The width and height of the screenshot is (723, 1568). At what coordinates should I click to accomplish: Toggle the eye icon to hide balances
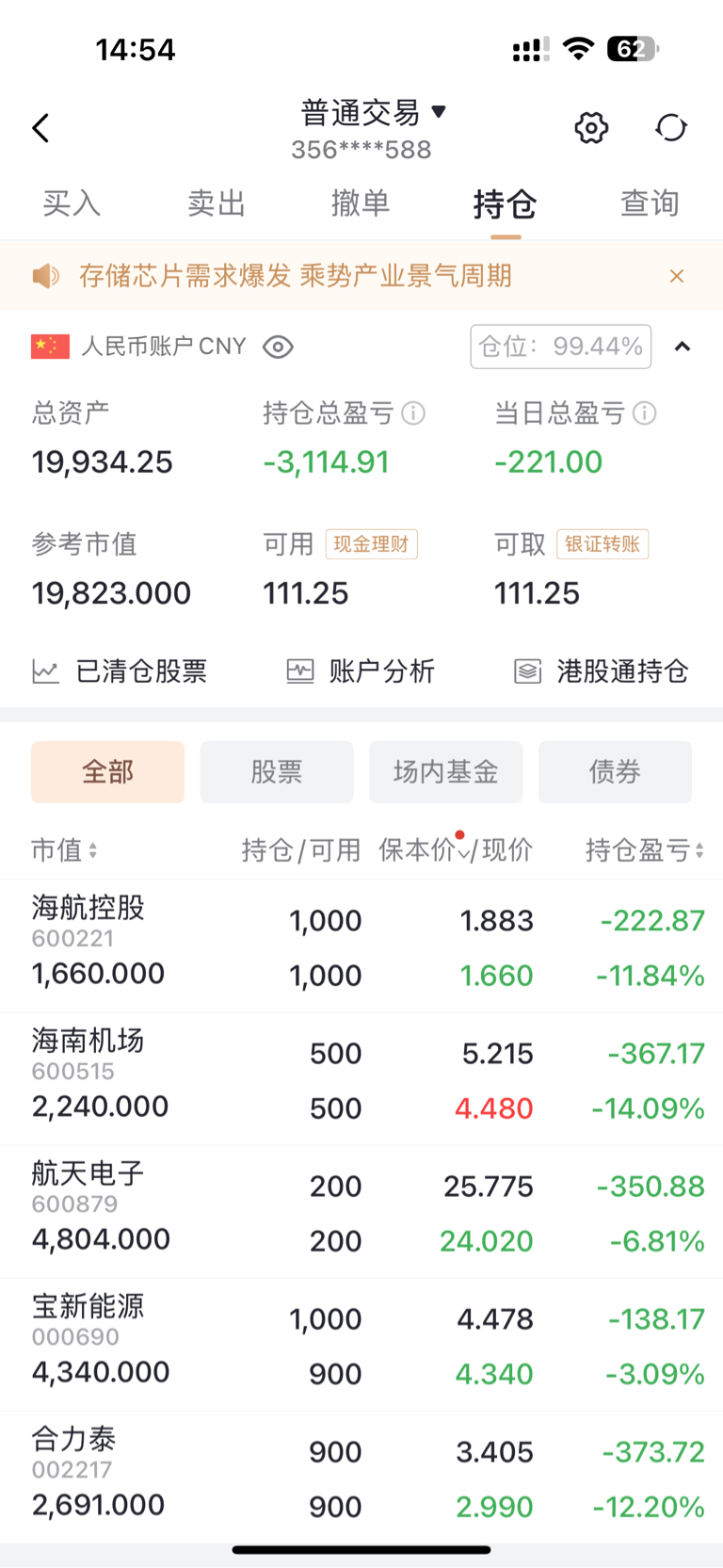coord(278,348)
